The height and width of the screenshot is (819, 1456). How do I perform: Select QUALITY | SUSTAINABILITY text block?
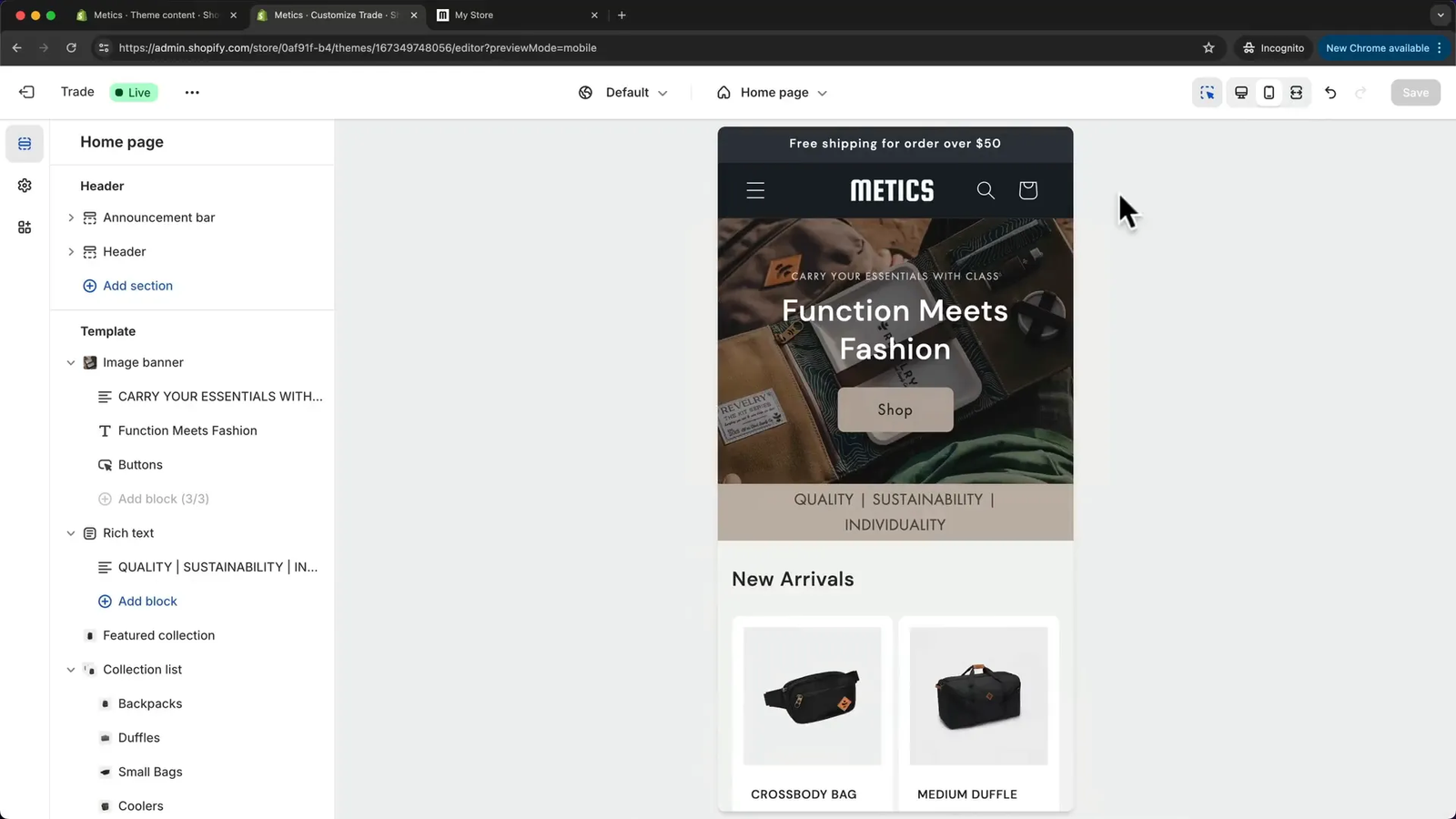click(x=217, y=567)
